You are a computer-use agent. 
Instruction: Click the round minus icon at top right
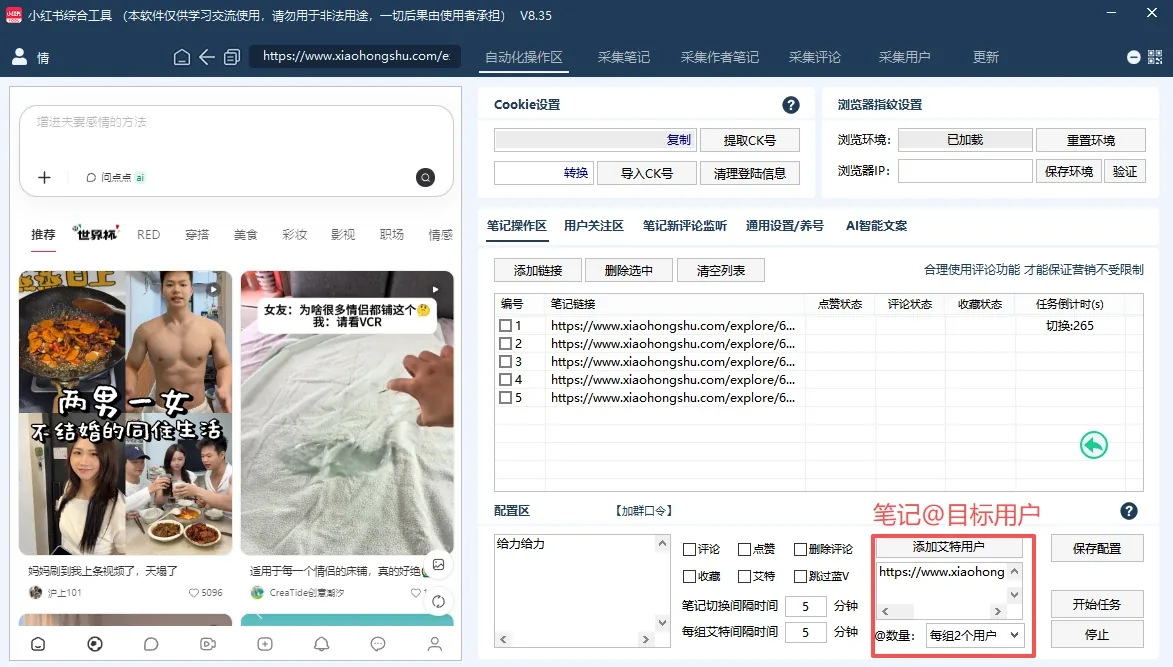point(1133,57)
